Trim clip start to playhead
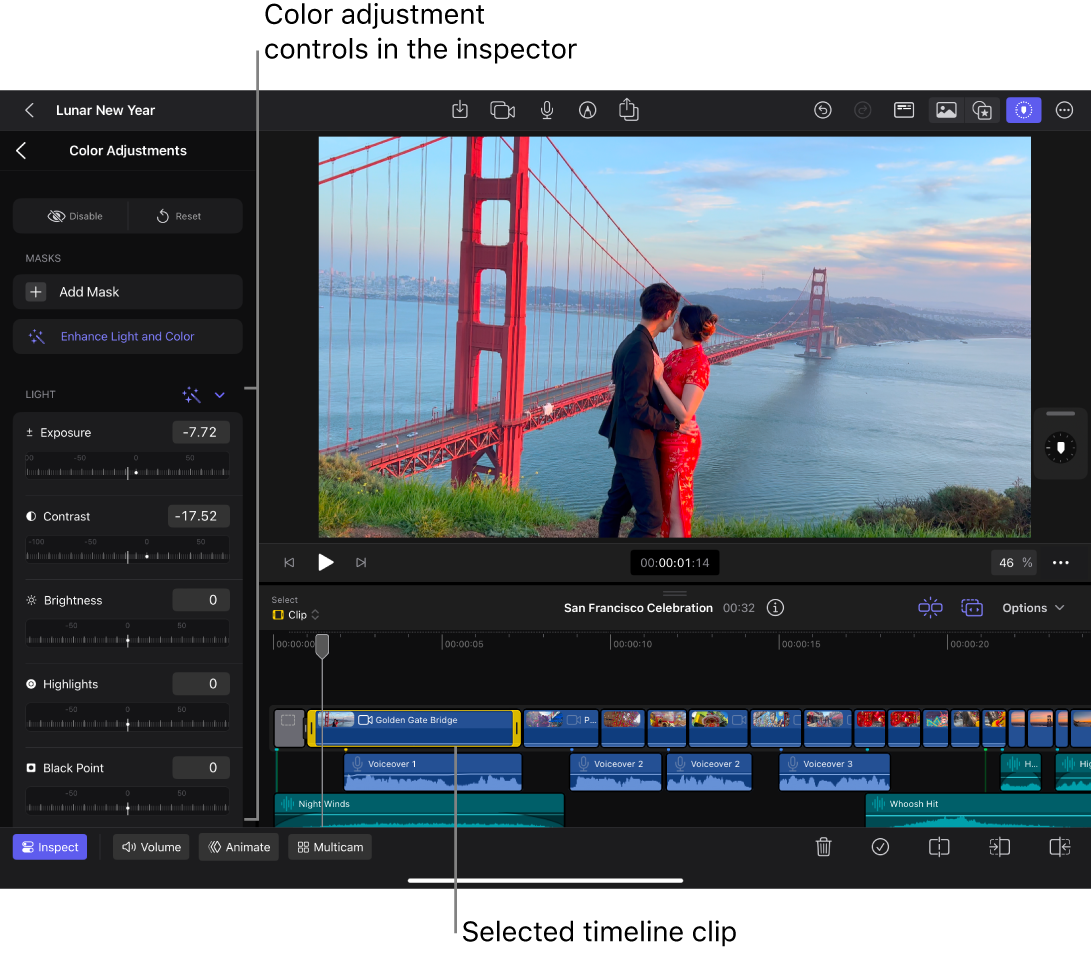This screenshot has width=1092, height=960. (999, 847)
